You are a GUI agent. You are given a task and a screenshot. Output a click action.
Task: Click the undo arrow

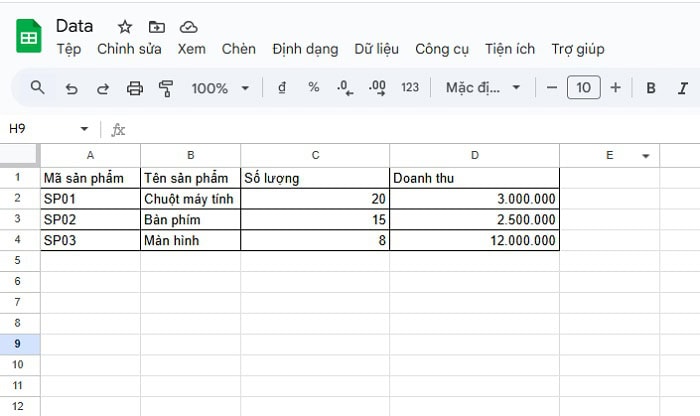[71, 88]
